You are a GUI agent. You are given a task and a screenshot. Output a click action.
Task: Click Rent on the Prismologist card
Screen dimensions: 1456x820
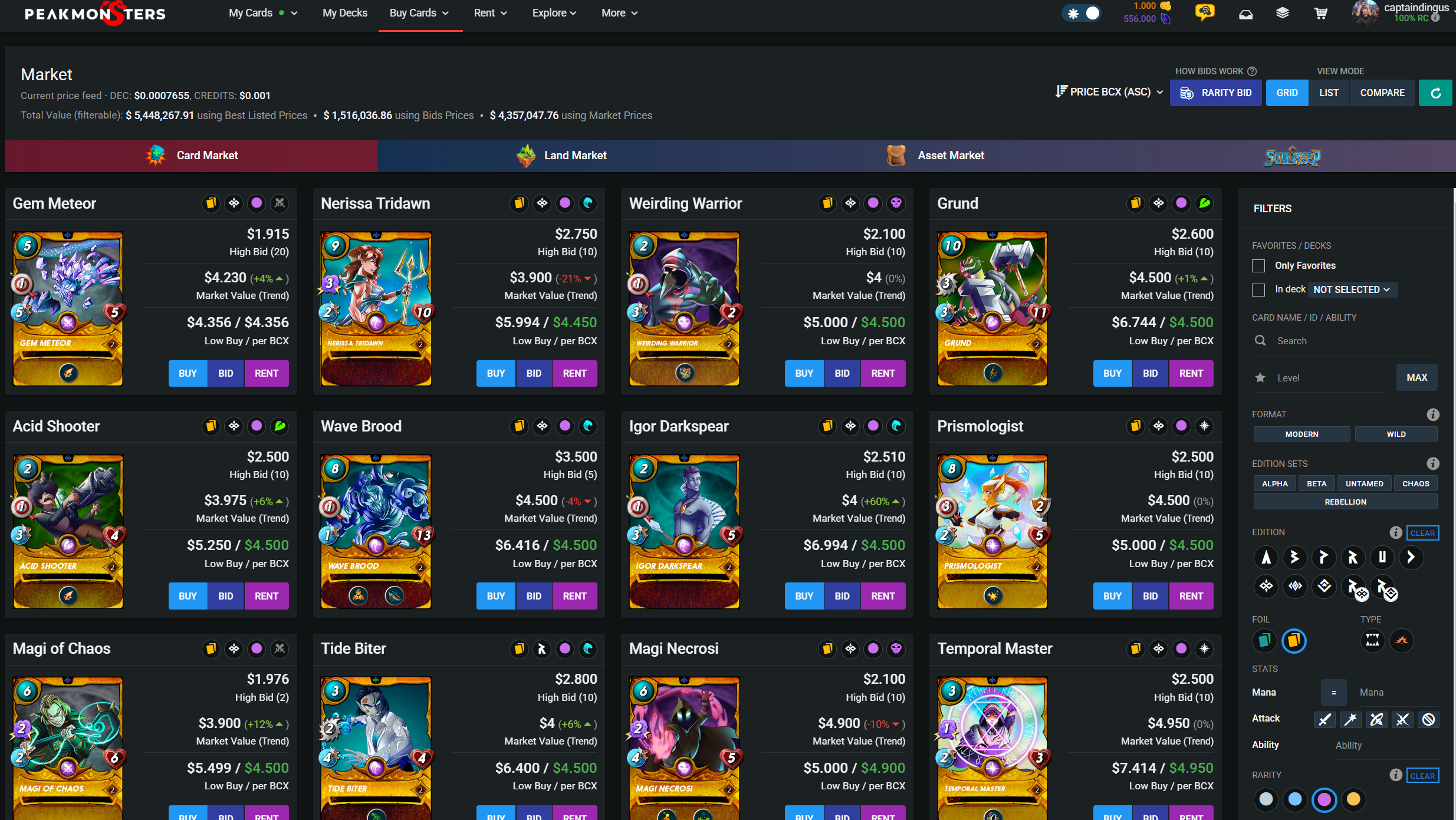pyautogui.click(x=1191, y=596)
